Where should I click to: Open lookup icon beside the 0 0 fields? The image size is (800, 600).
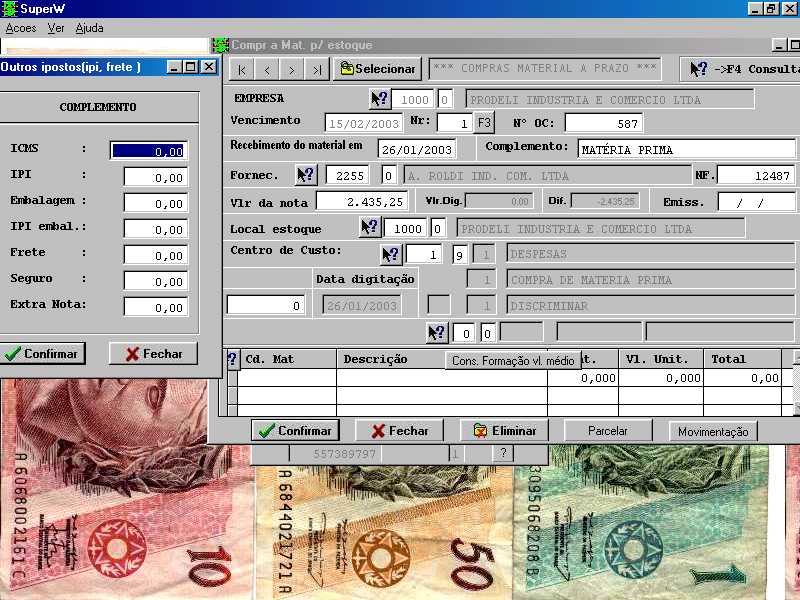(x=437, y=333)
